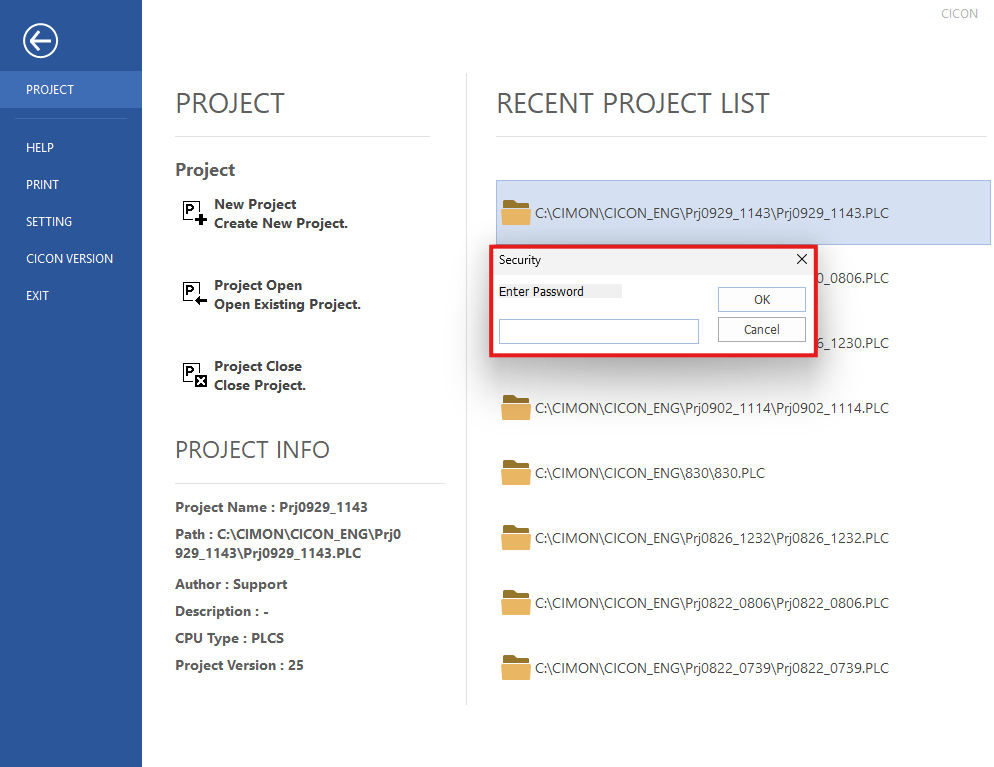This screenshot has width=994, height=767.
Task: Select the PROJECT menu item
Action: pyautogui.click(x=50, y=90)
